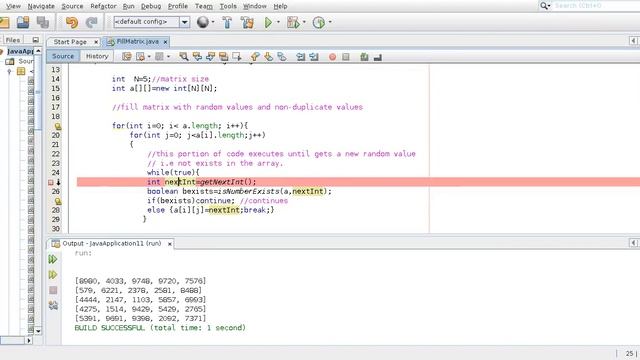Expand the Profile Project dropdown arrow
Viewport: 640px width, 360px height.
click(330, 22)
